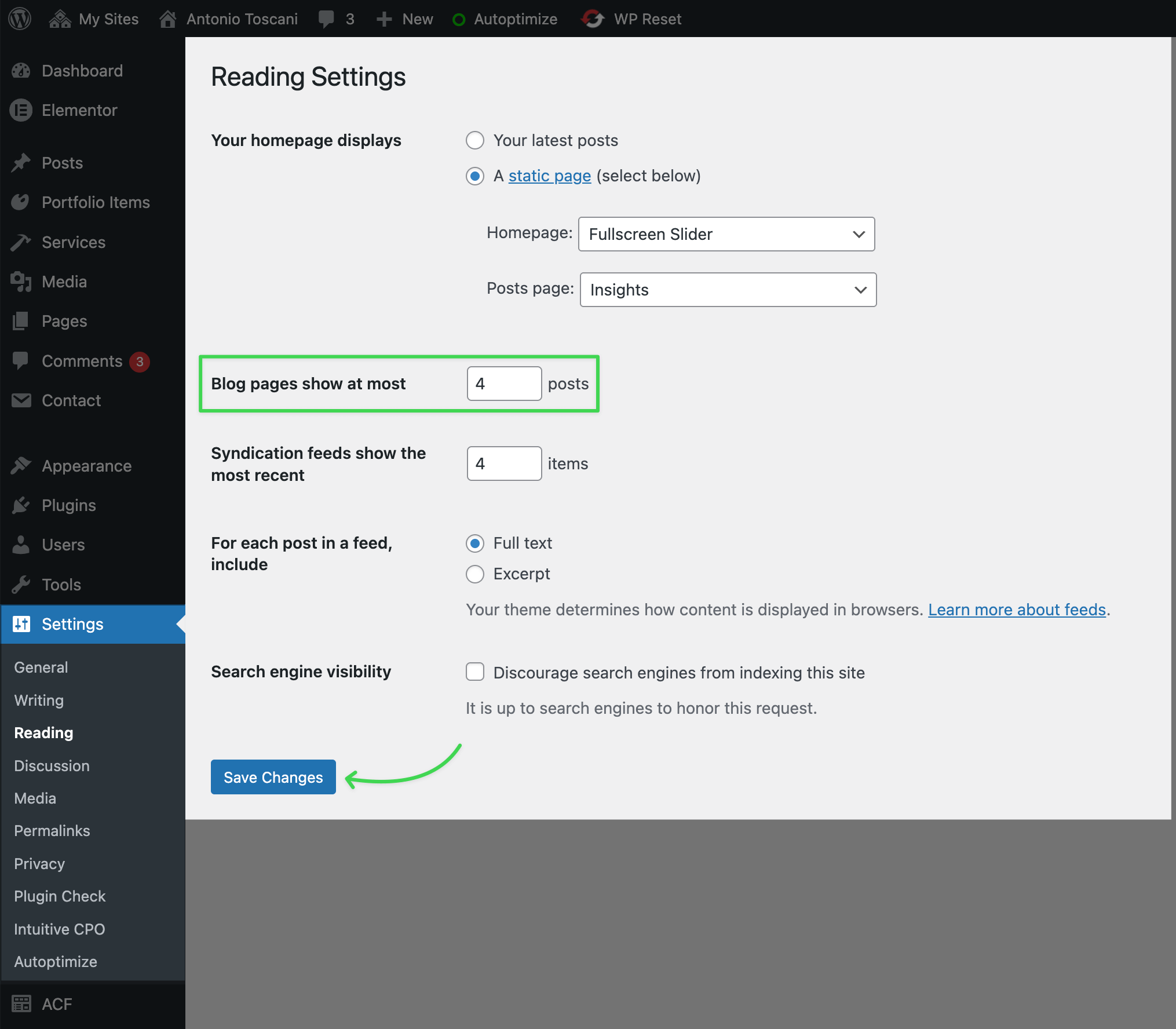Open 'Learn more about feeds' link

1017,610
